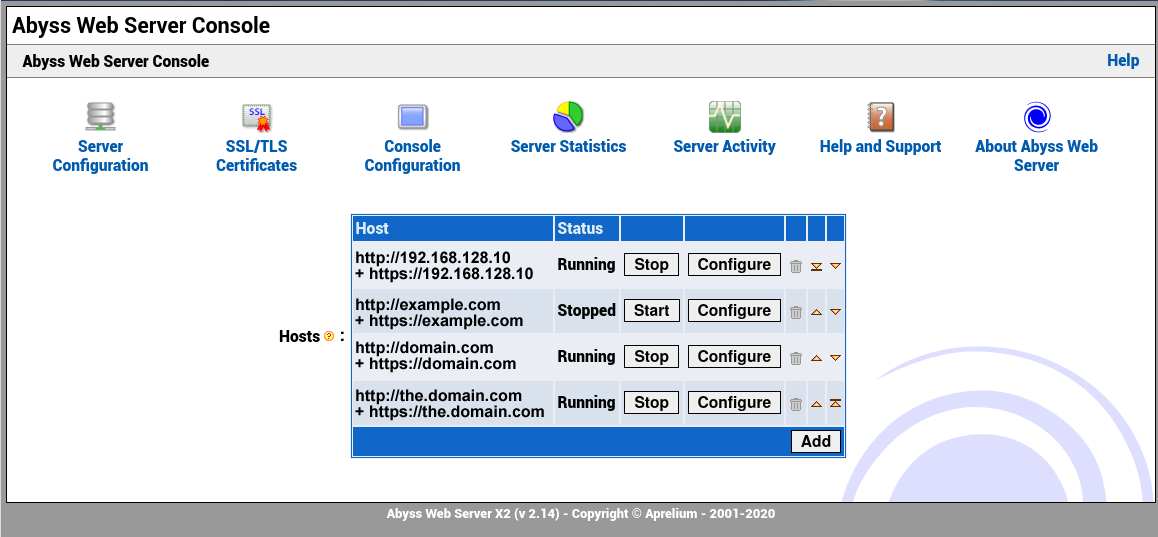Configure the the.domain.com host
Image resolution: width=1158 pixels, height=537 pixels.
click(x=734, y=403)
